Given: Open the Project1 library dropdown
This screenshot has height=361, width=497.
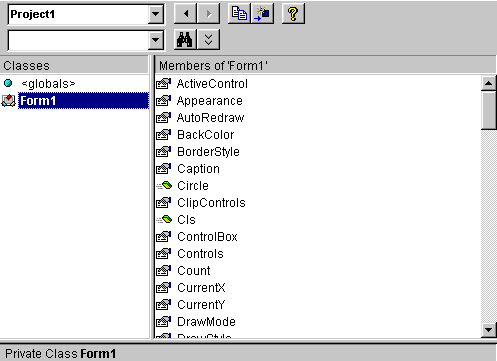Looking at the screenshot, I should (x=155, y=14).
